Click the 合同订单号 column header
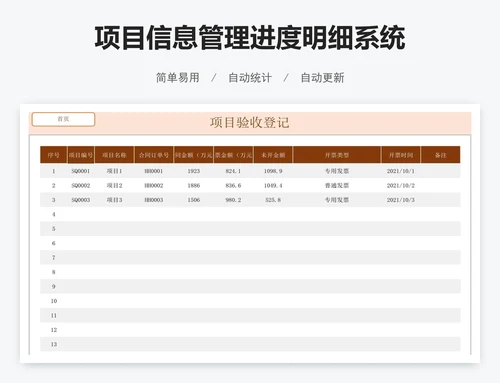The width and height of the screenshot is (500, 383). (x=154, y=155)
